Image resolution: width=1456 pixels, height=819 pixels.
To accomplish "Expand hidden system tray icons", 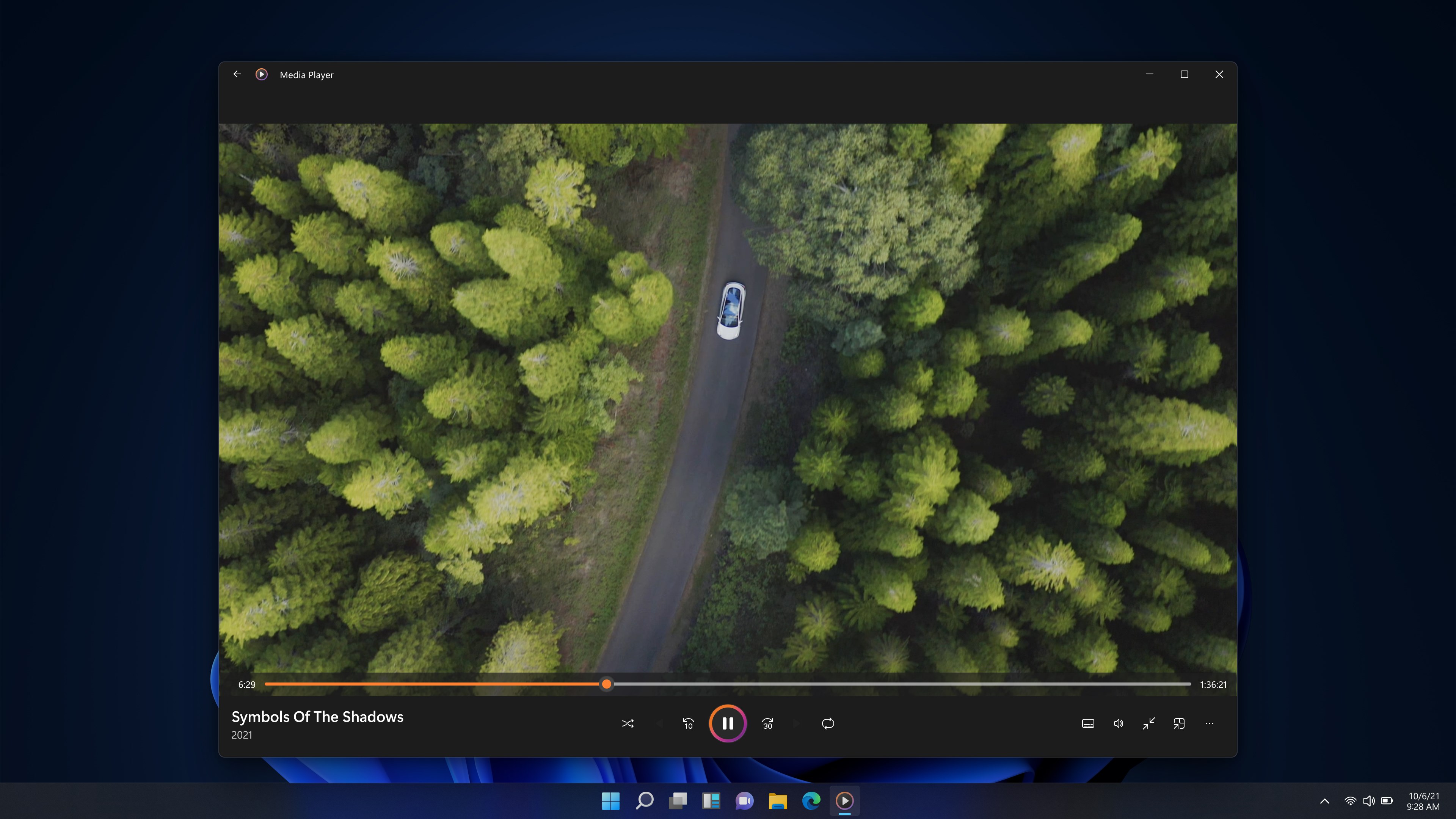I will (x=1325, y=801).
